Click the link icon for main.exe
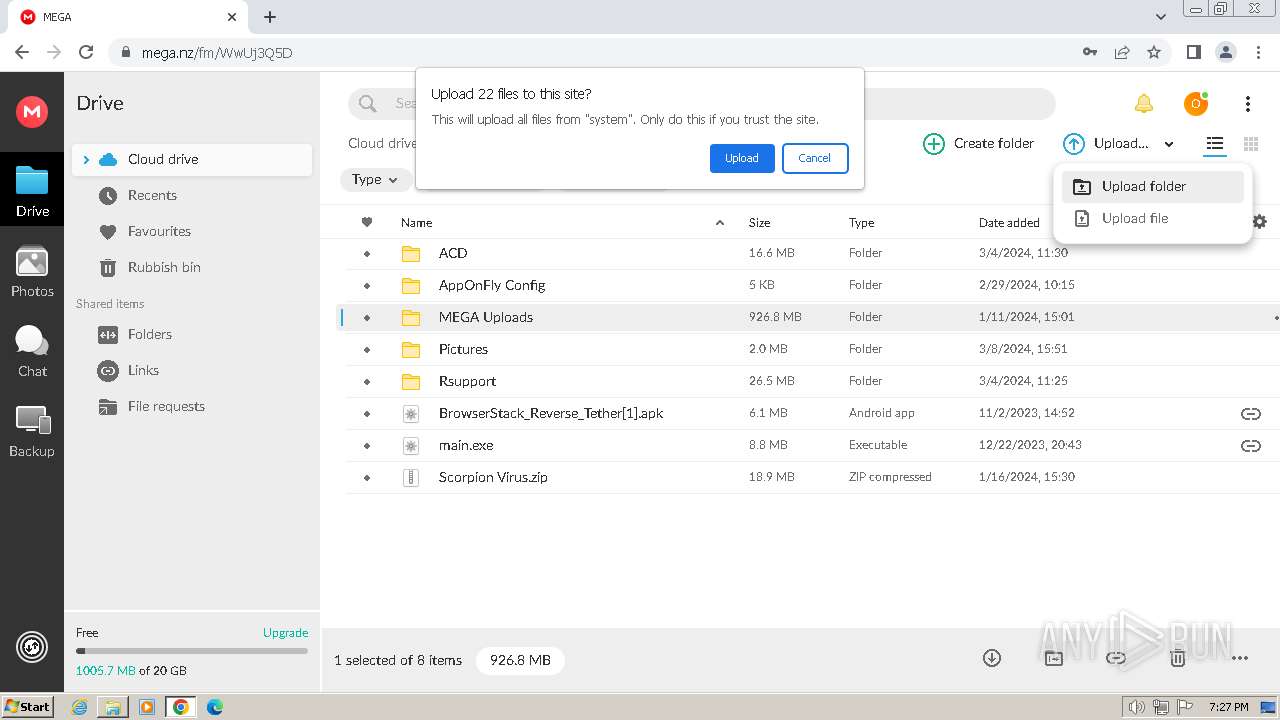 [x=1250, y=446]
